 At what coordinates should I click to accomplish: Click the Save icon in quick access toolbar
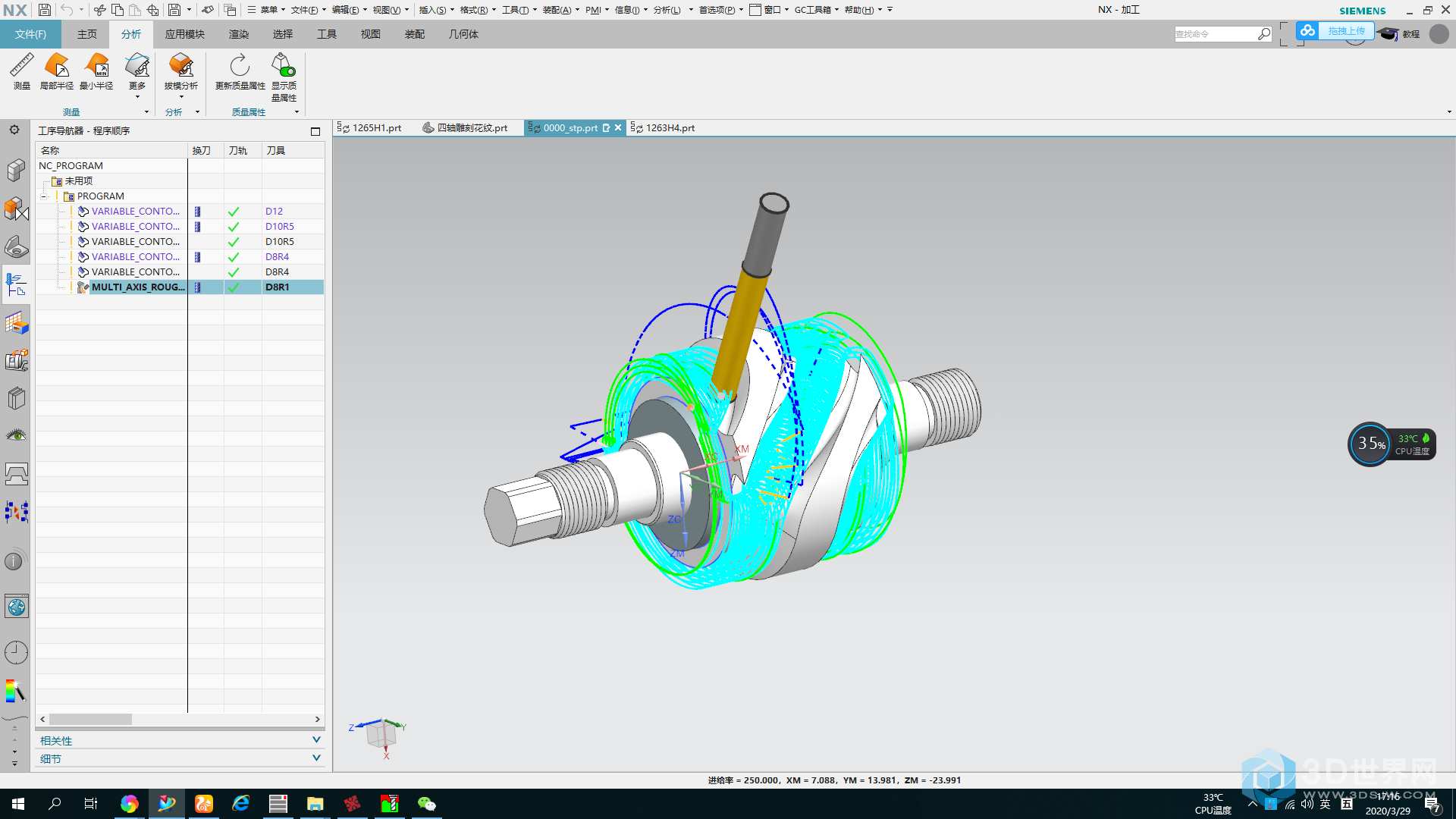(x=45, y=10)
